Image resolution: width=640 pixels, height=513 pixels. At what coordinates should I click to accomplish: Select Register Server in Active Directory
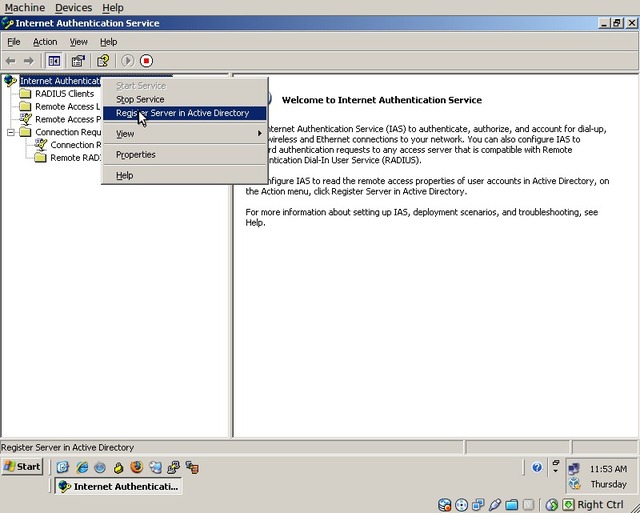pos(182,113)
